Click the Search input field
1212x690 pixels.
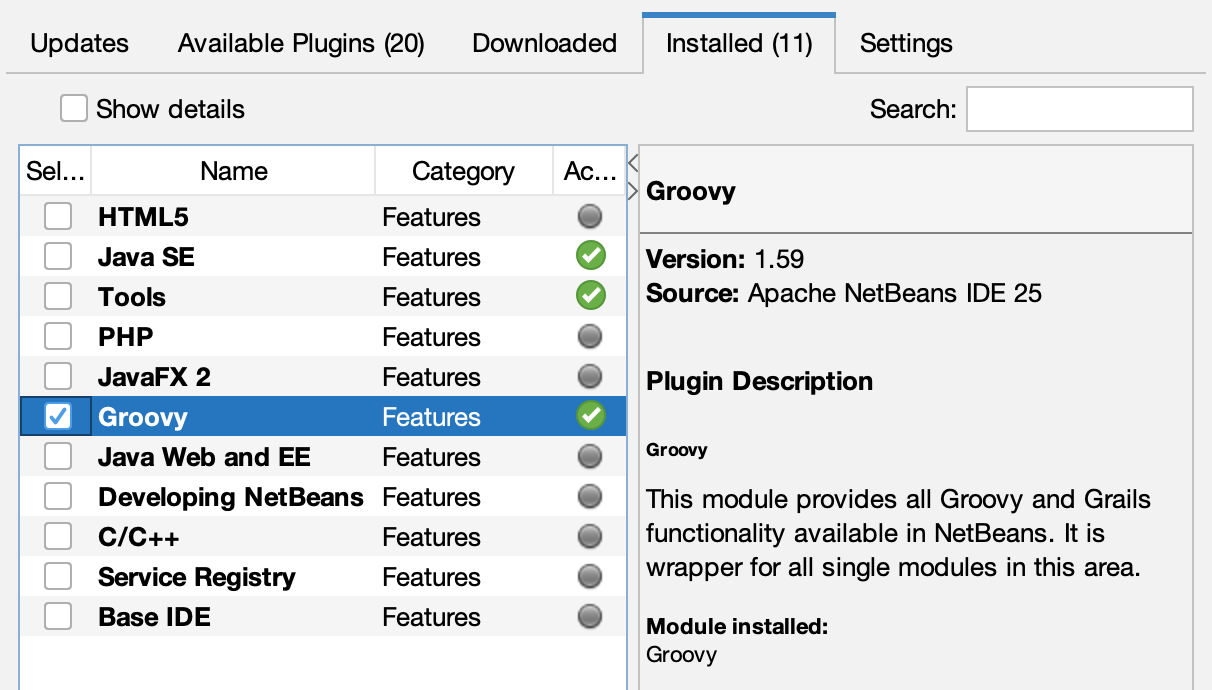tap(1079, 109)
